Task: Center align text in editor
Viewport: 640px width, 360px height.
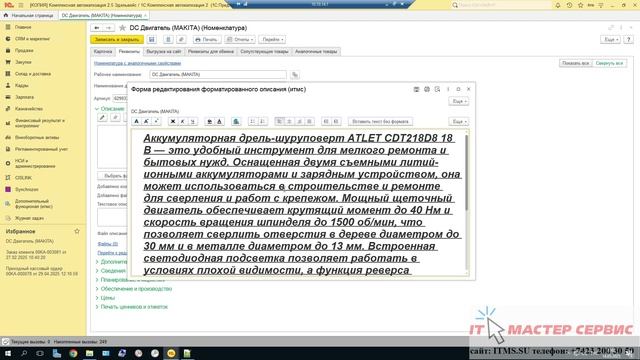Action: [x=289, y=122]
